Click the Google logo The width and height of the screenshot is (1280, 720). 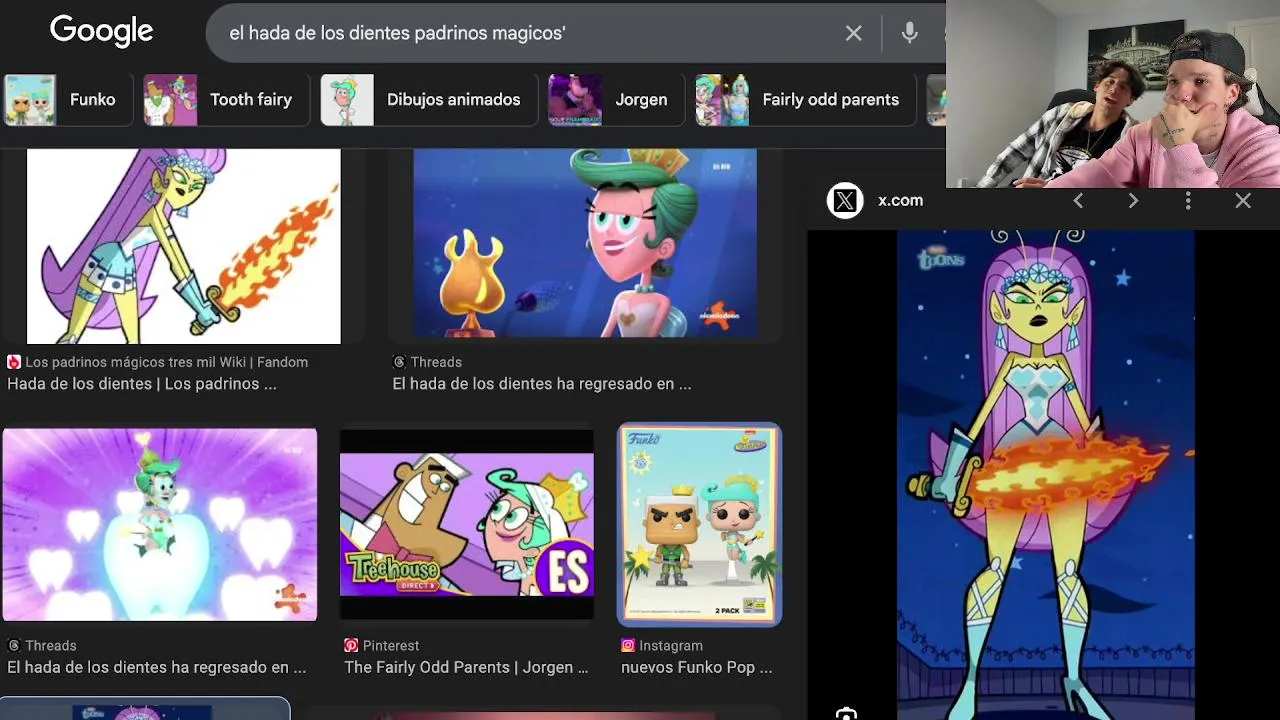click(x=102, y=31)
